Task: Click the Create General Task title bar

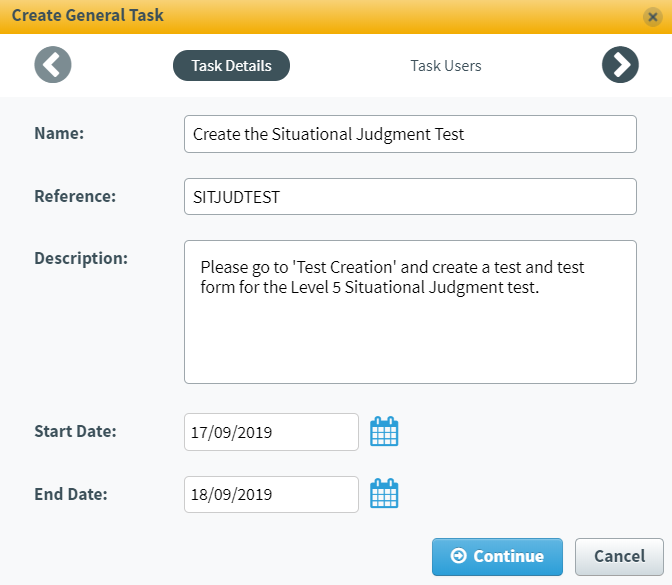Action: point(336,17)
